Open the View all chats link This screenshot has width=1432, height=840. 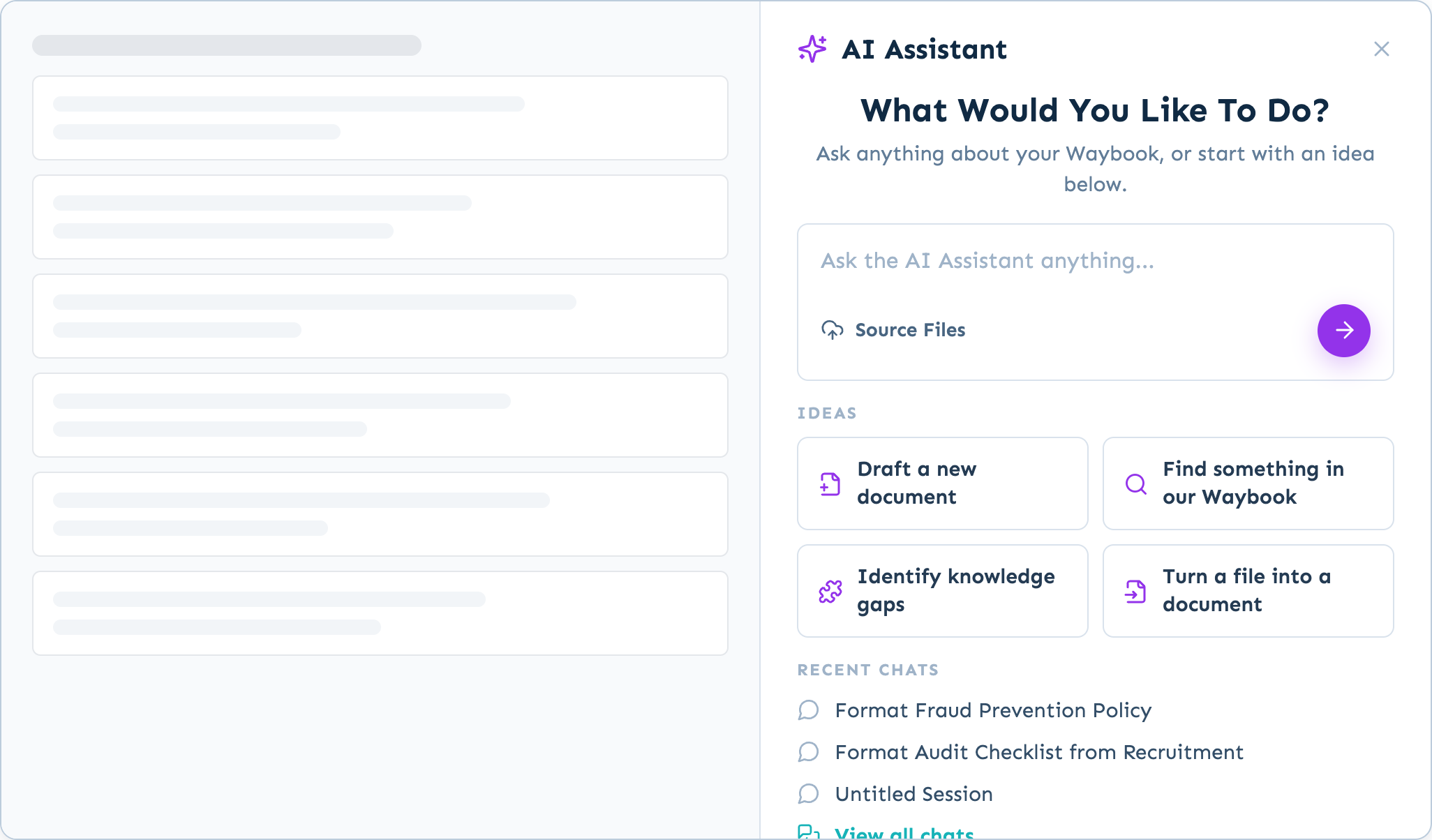point(904,832)
